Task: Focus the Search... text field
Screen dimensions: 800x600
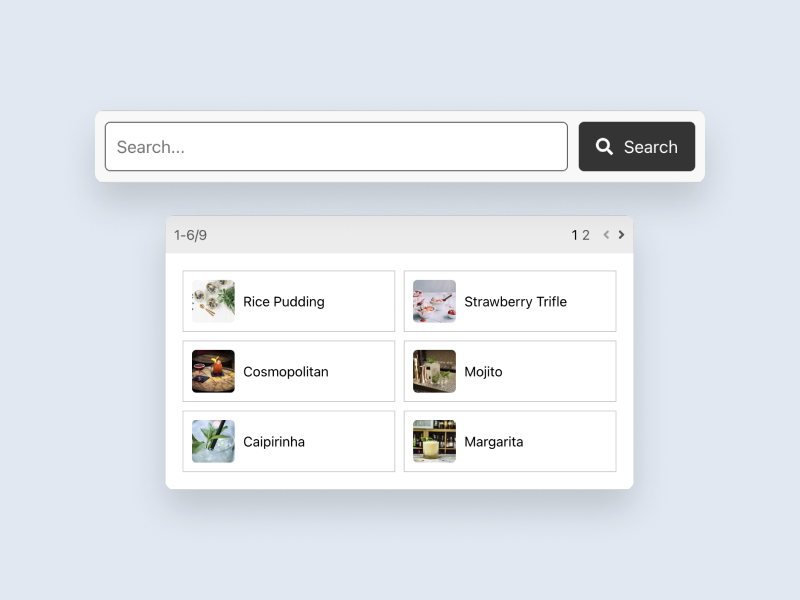Action: (336, 147)
